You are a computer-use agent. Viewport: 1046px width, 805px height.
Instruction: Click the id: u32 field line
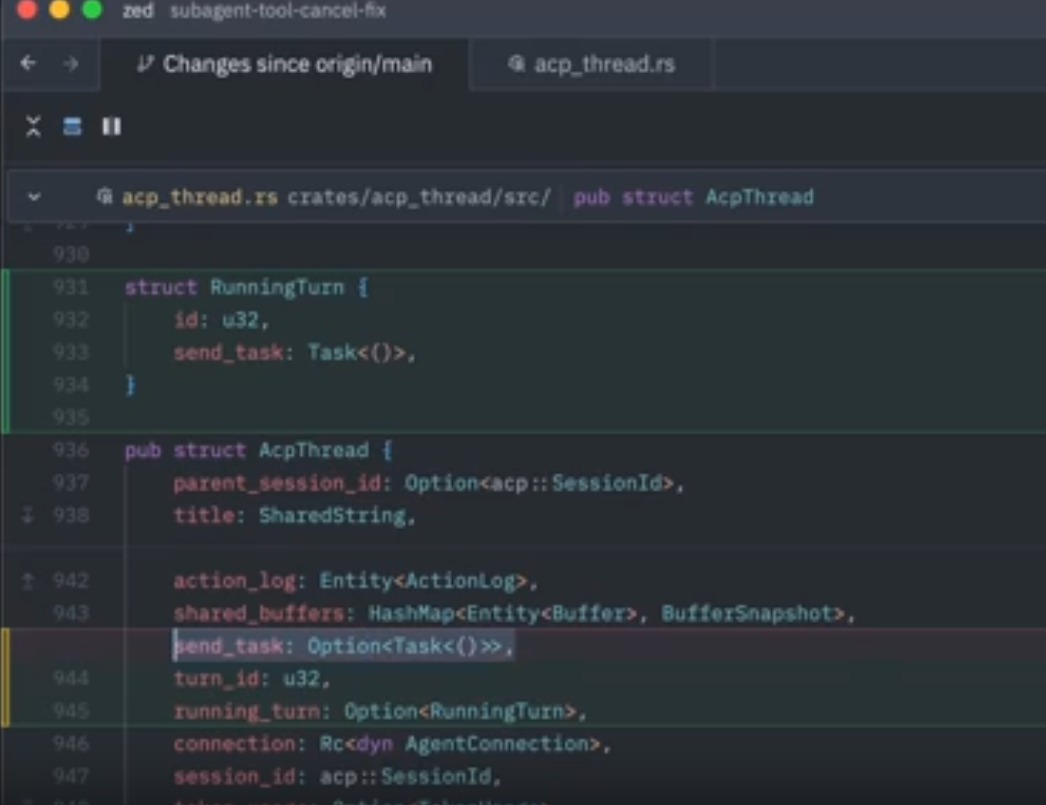pyautogui.click(x=221, y=320)
